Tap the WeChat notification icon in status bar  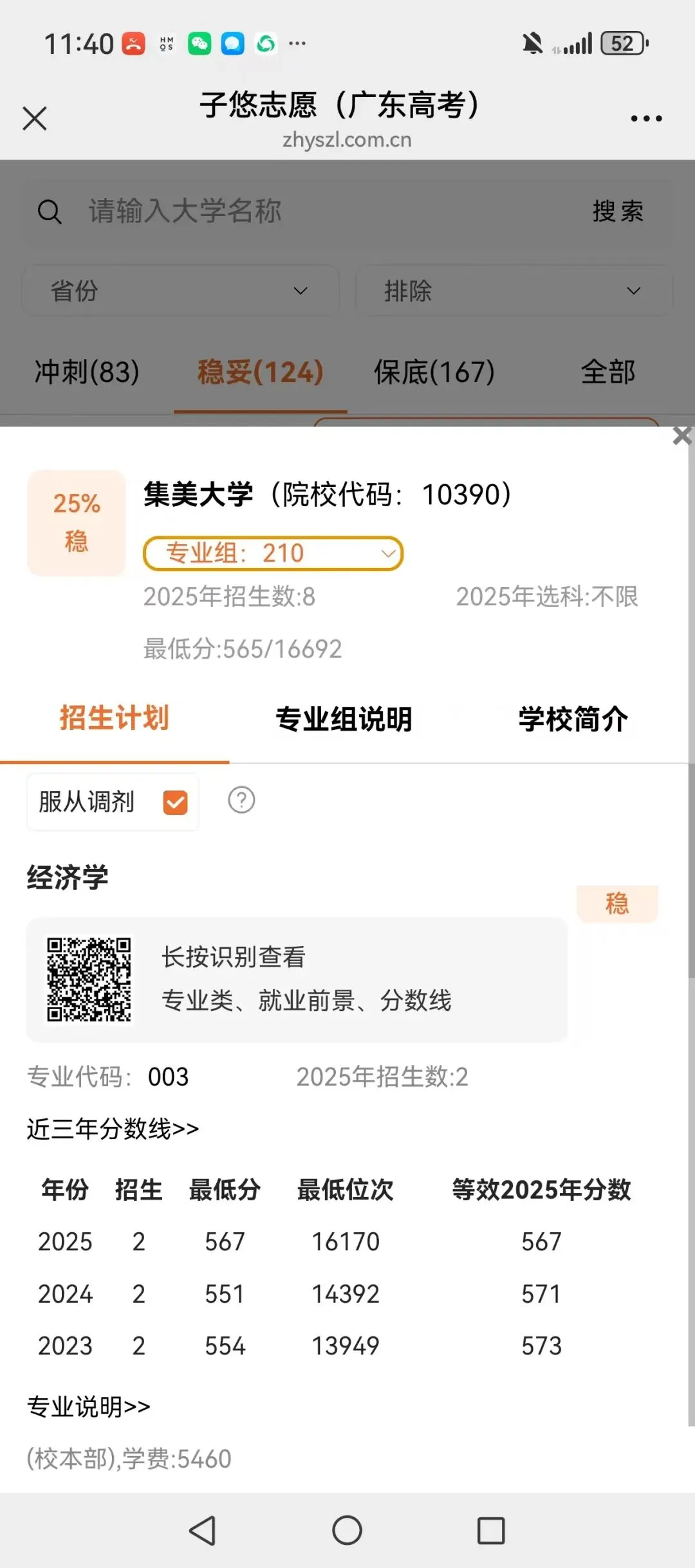(199, 44)
